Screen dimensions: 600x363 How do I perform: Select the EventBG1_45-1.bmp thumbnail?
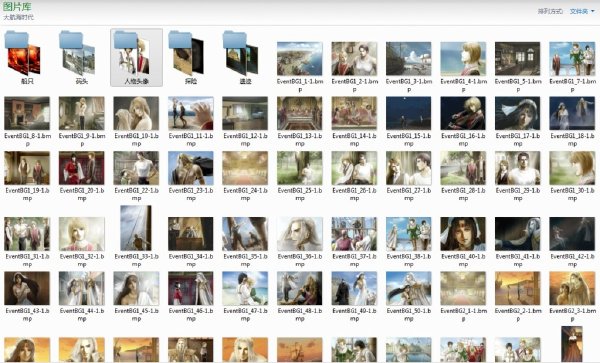coord(136,288)
